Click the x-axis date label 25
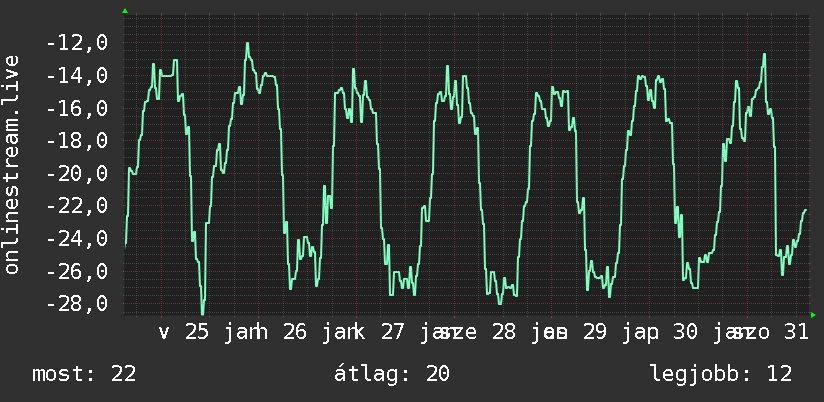The image size is (824, 402). pos(198,333)
